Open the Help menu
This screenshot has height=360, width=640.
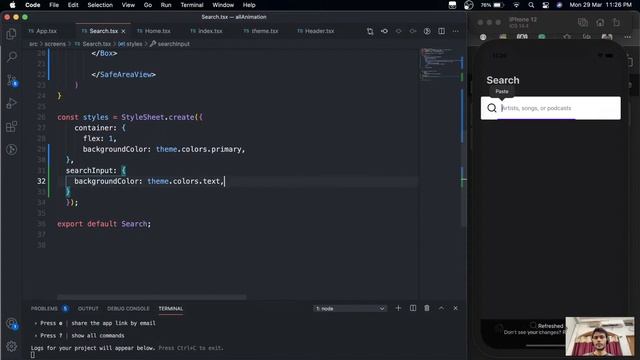(x=249, y=5)
